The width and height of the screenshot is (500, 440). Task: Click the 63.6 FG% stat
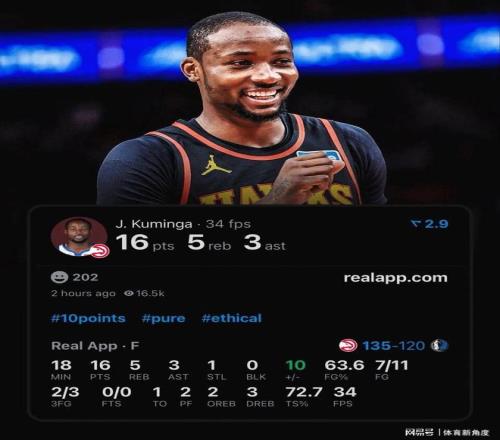344,369
